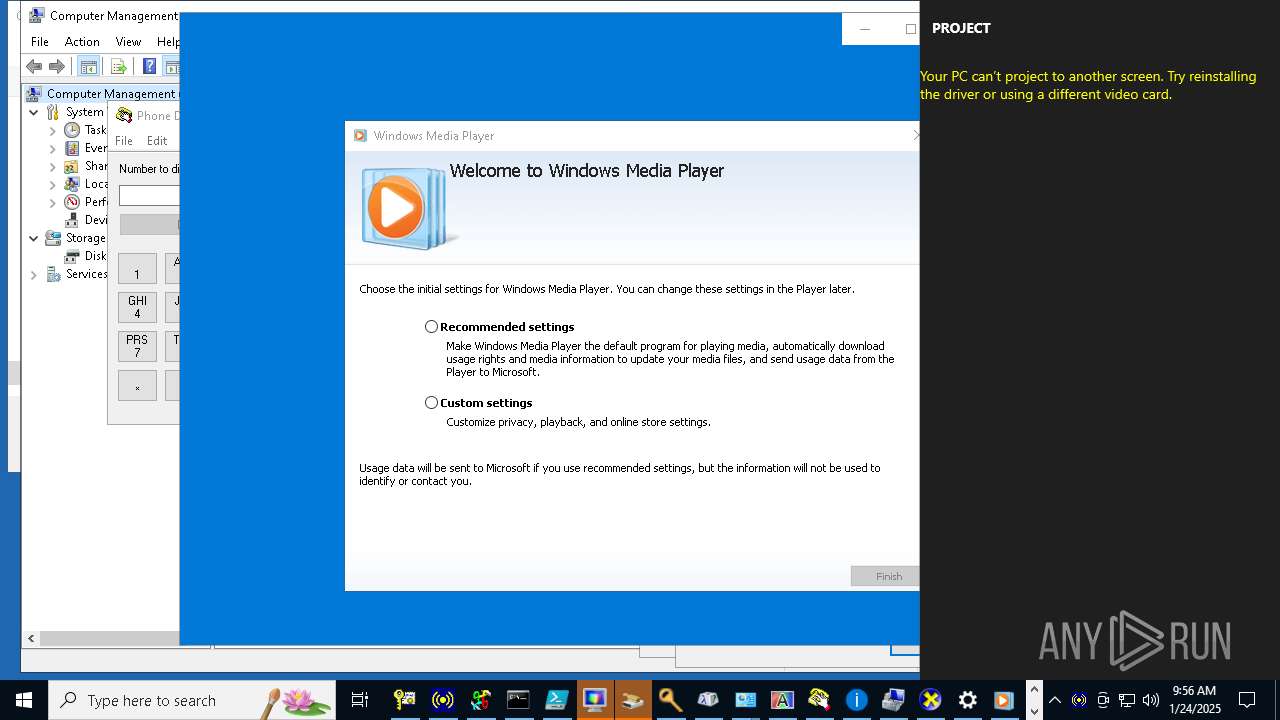Select Device Manager icon in tree

[x=72, y=220]
